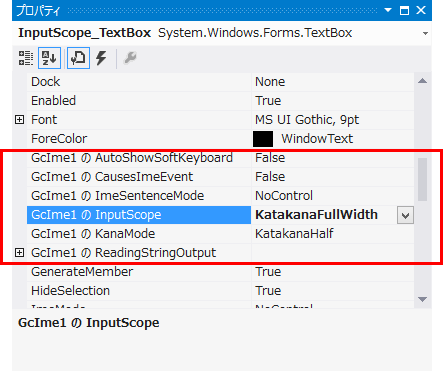Edit the KatakanaFullWidth value field

[x=324, y=215]
